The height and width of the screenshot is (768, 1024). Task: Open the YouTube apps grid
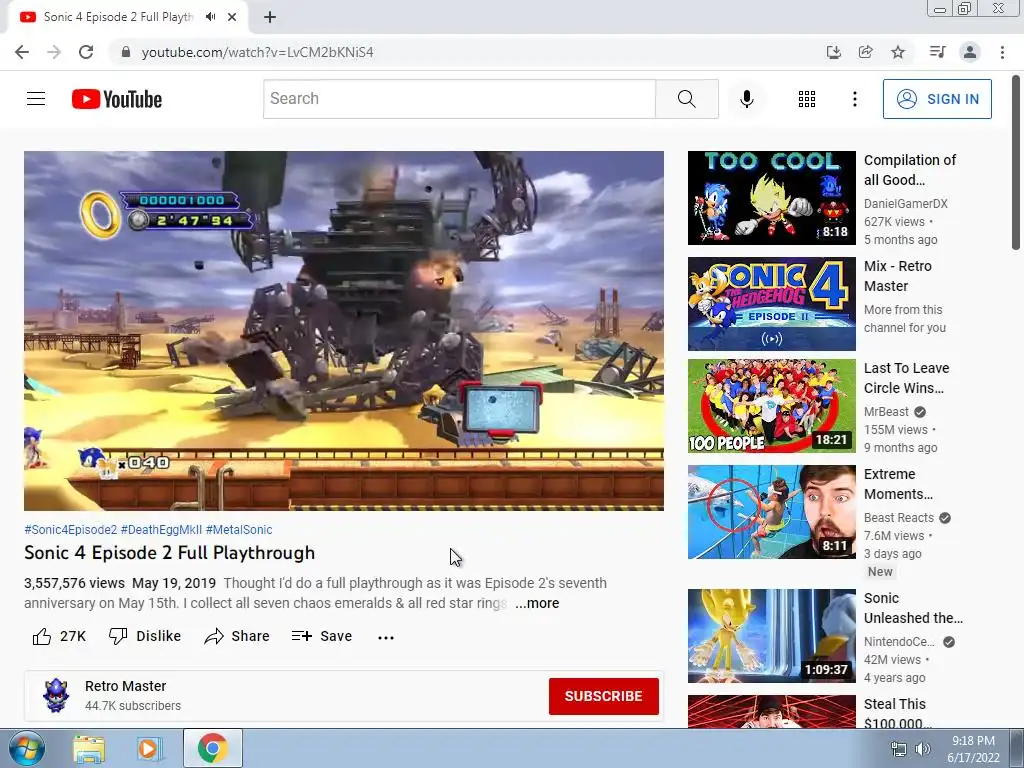807,99
